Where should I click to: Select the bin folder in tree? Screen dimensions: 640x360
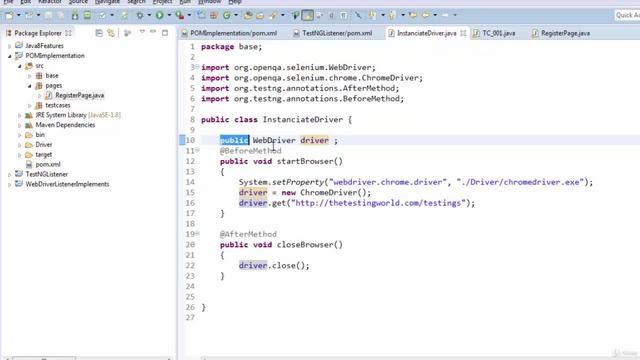[40, 135]
